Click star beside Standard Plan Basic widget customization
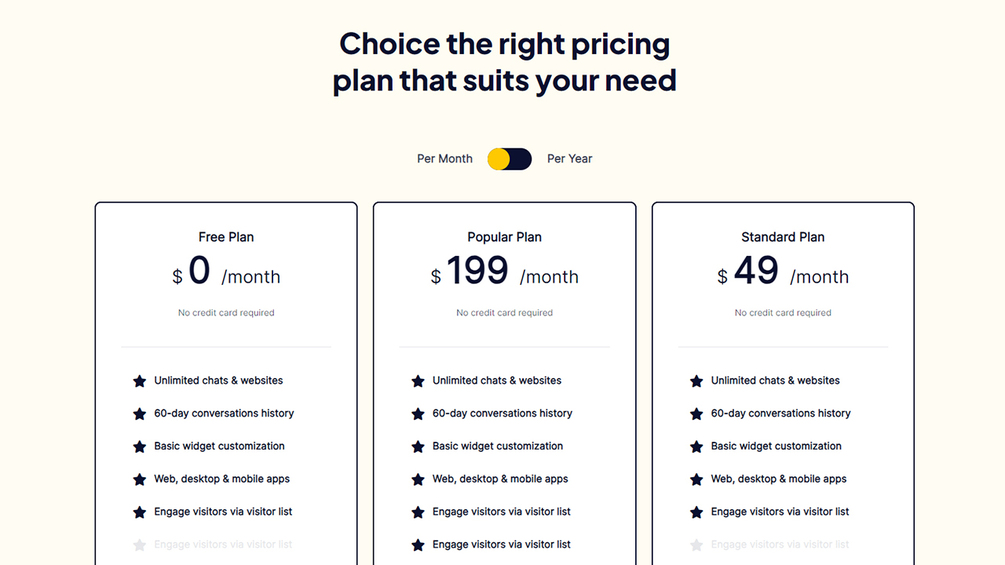Screen dimensions: 1005x565 pyautogui.click(x=696, y=446)
